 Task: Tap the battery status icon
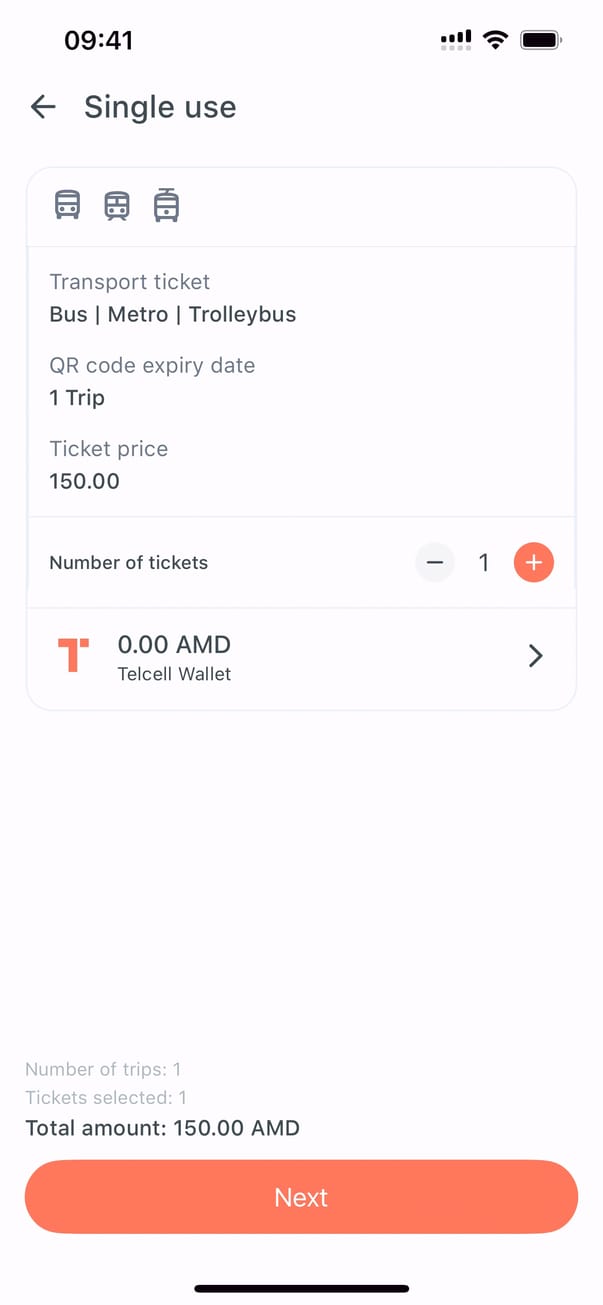(x=541, y=40)
